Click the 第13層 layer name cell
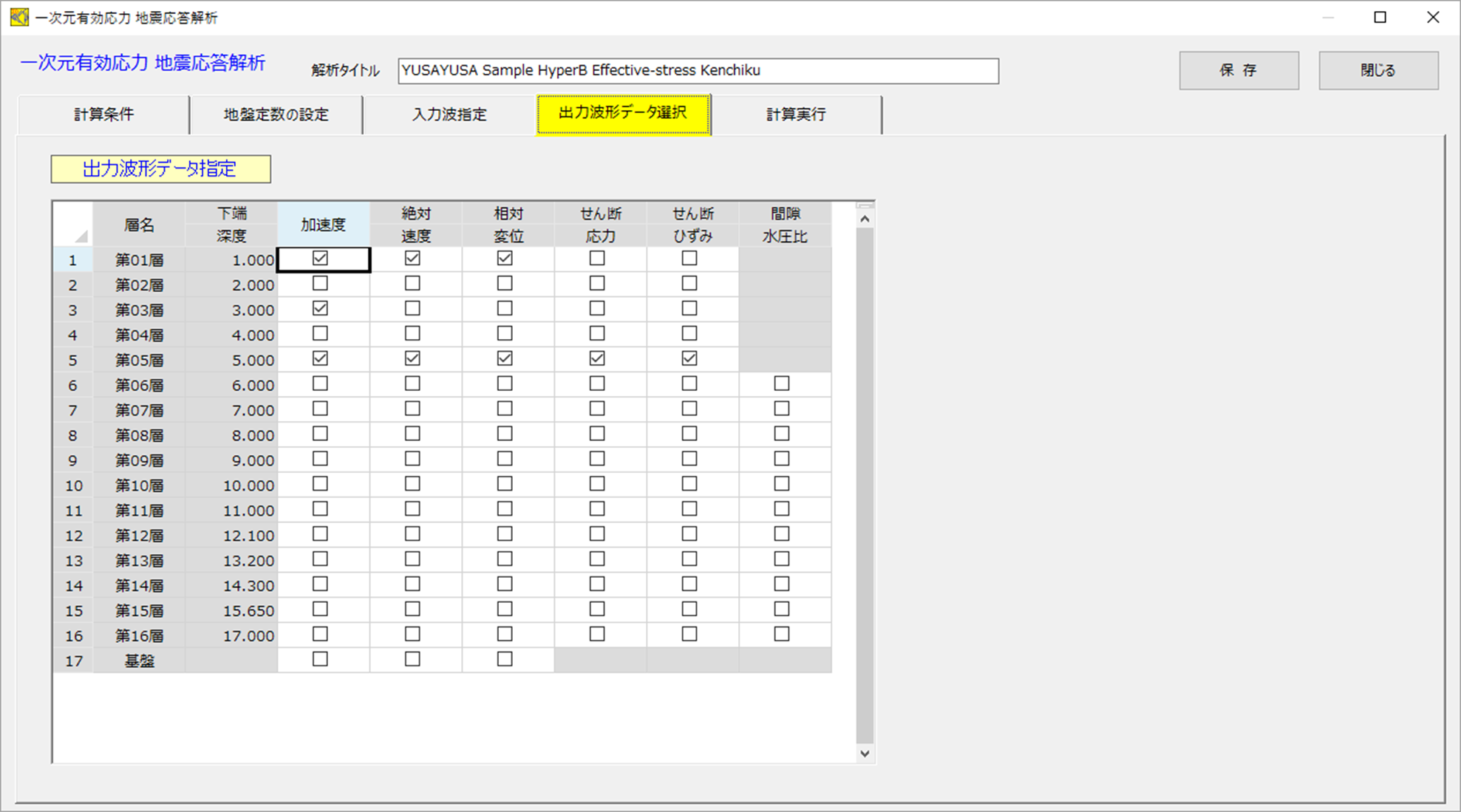This screenshot has width=1461, height=812. (139, 560)
